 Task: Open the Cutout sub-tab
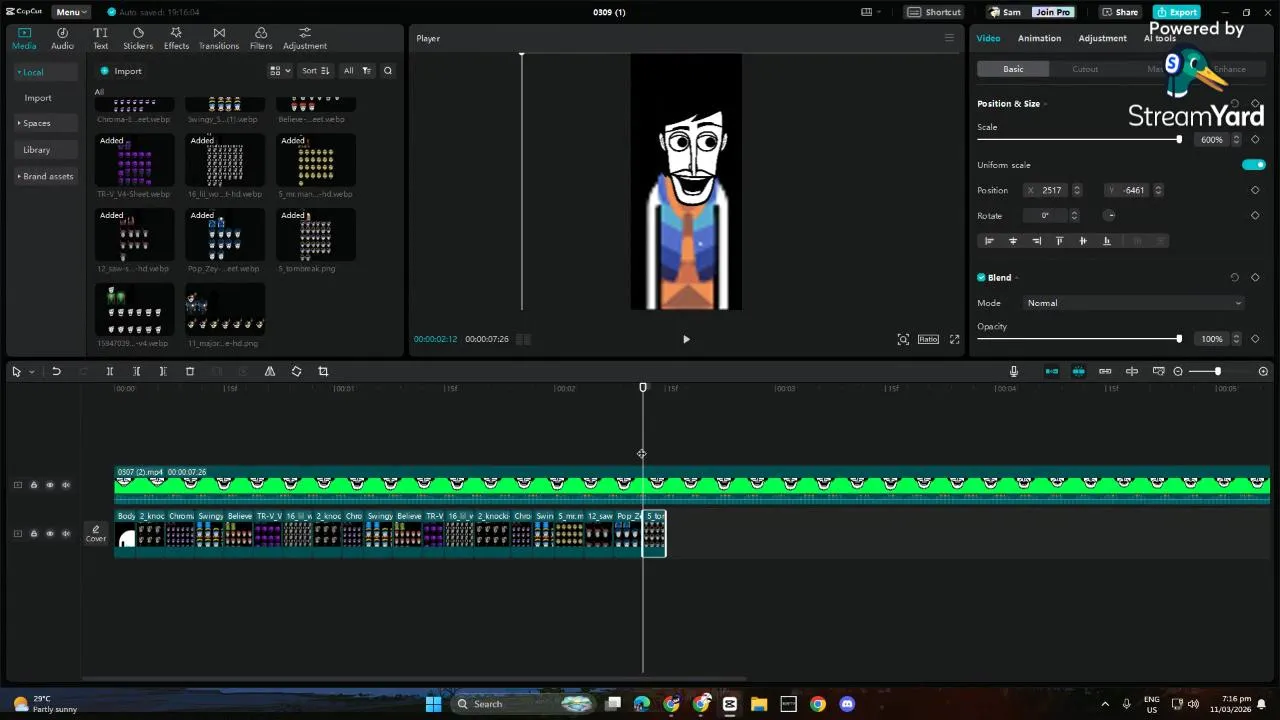coord(1085,69)
